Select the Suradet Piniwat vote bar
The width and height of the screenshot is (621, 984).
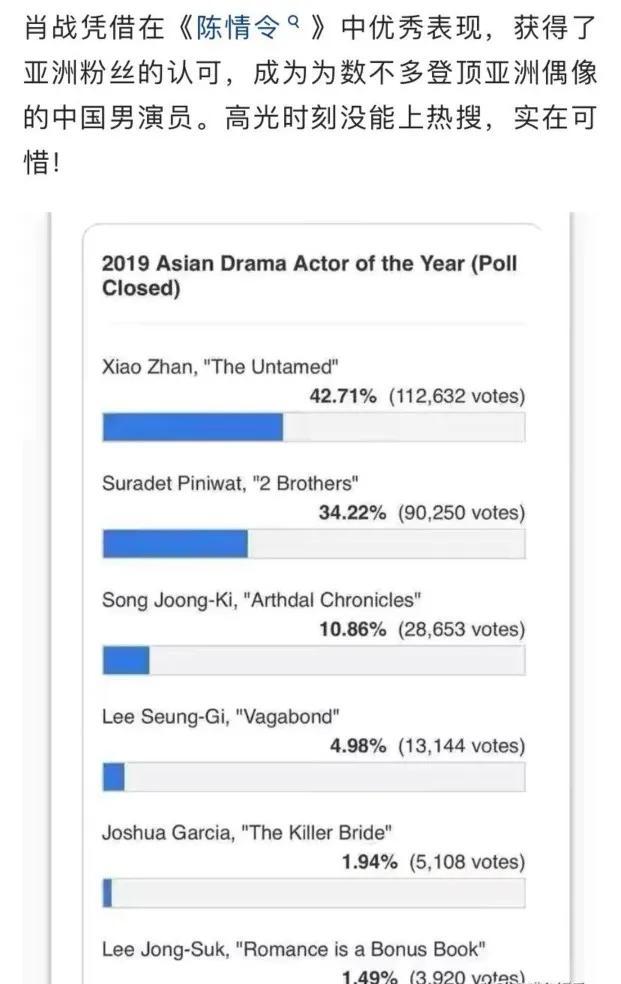tap(314, 543)
